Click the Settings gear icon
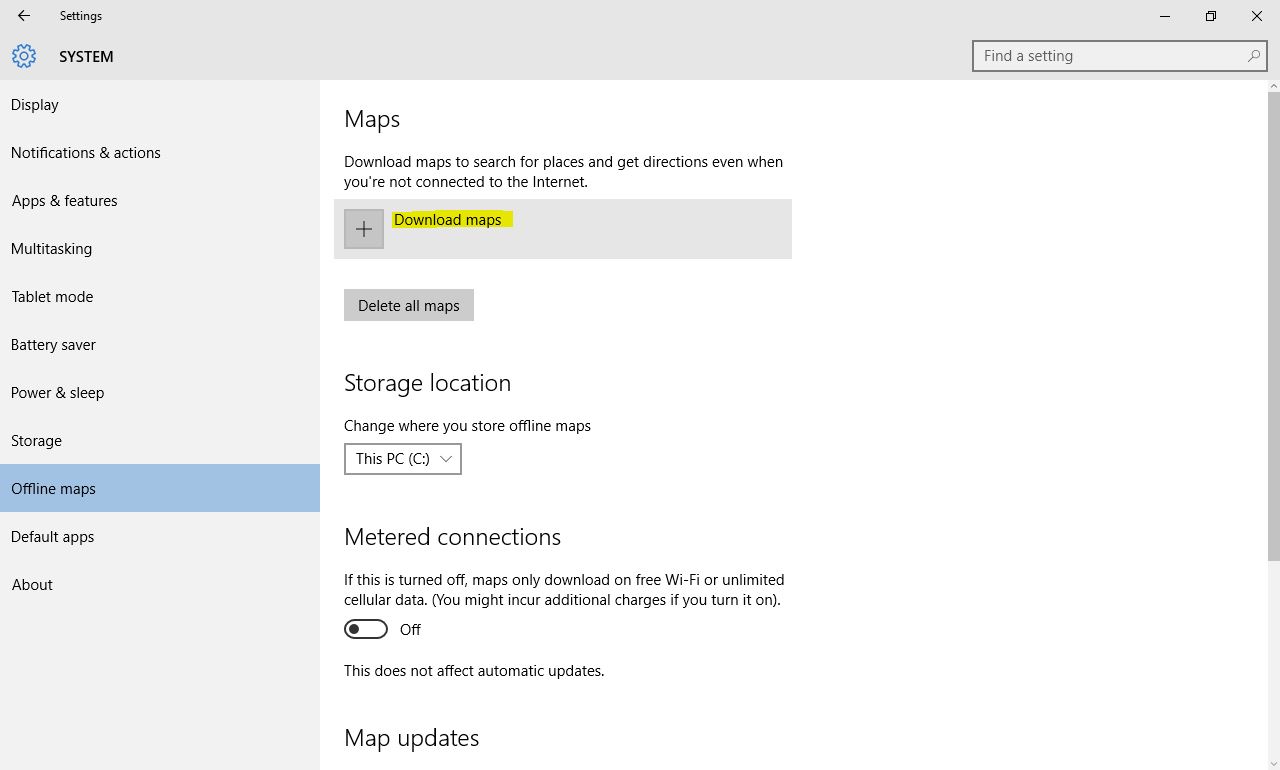The height and width of the screenshot is (770, 1280). point(24,56)
